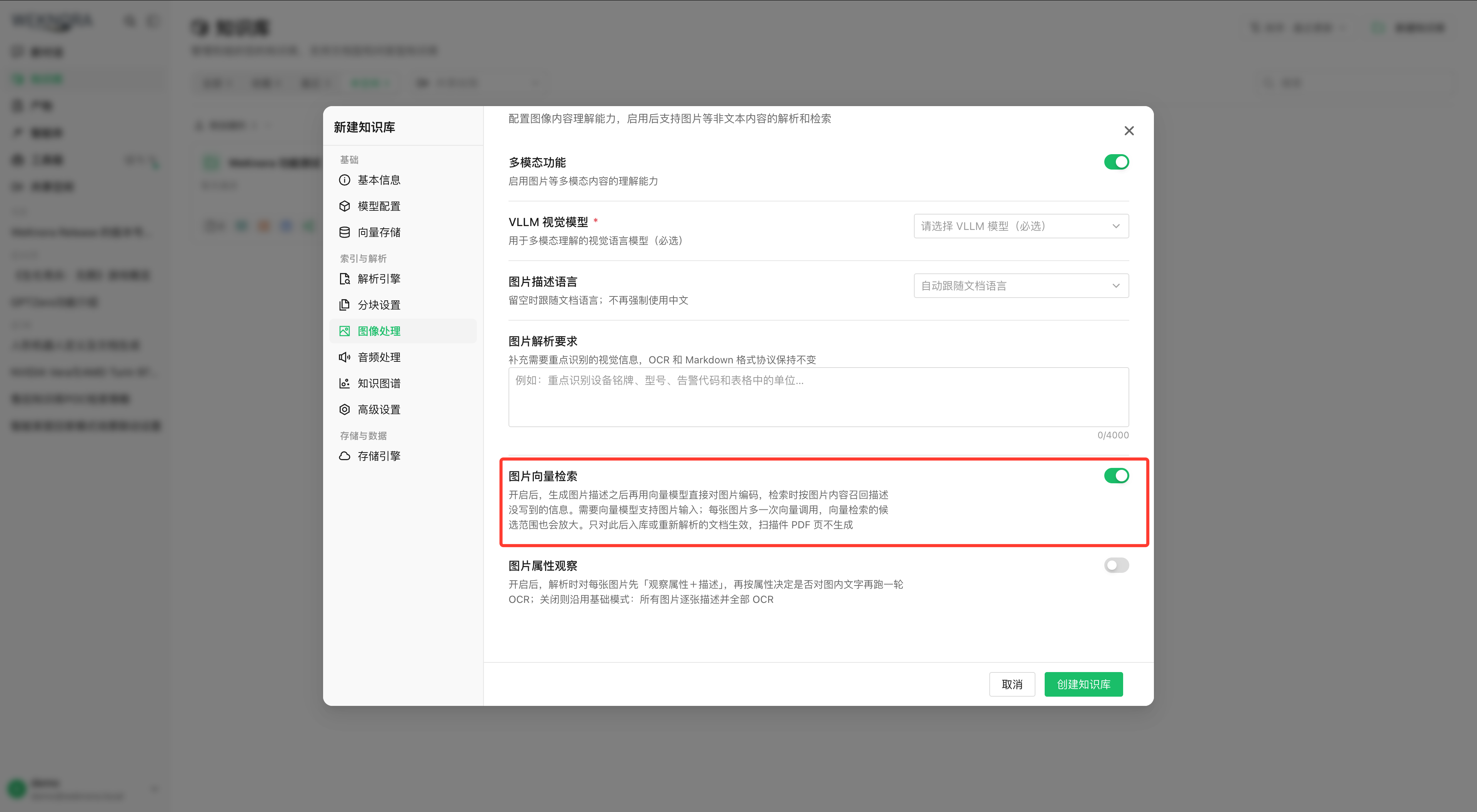The image size is (1477, 812).
Task: Disable the 多模态功能 switch
Action: pos(1116,162)
